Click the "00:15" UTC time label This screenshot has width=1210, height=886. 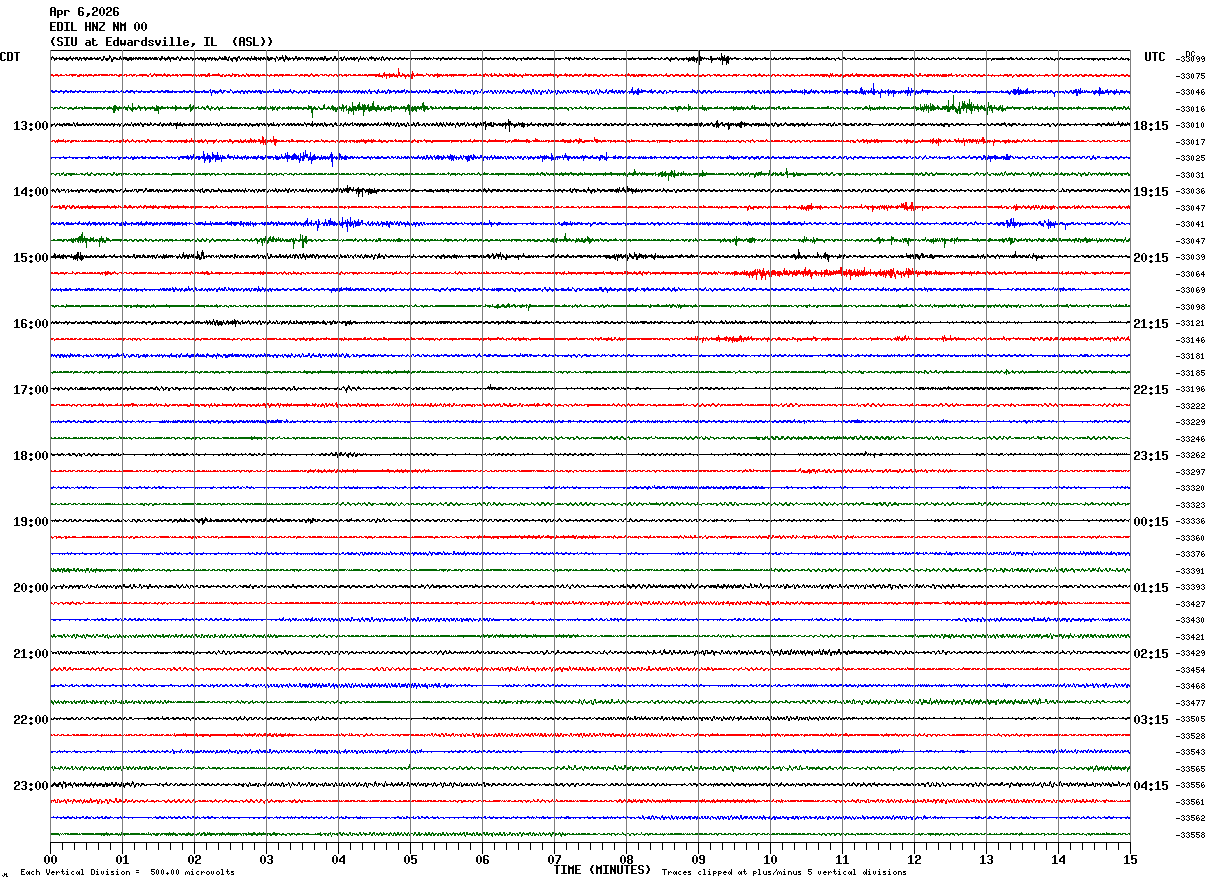click(x=1151, y=522)
